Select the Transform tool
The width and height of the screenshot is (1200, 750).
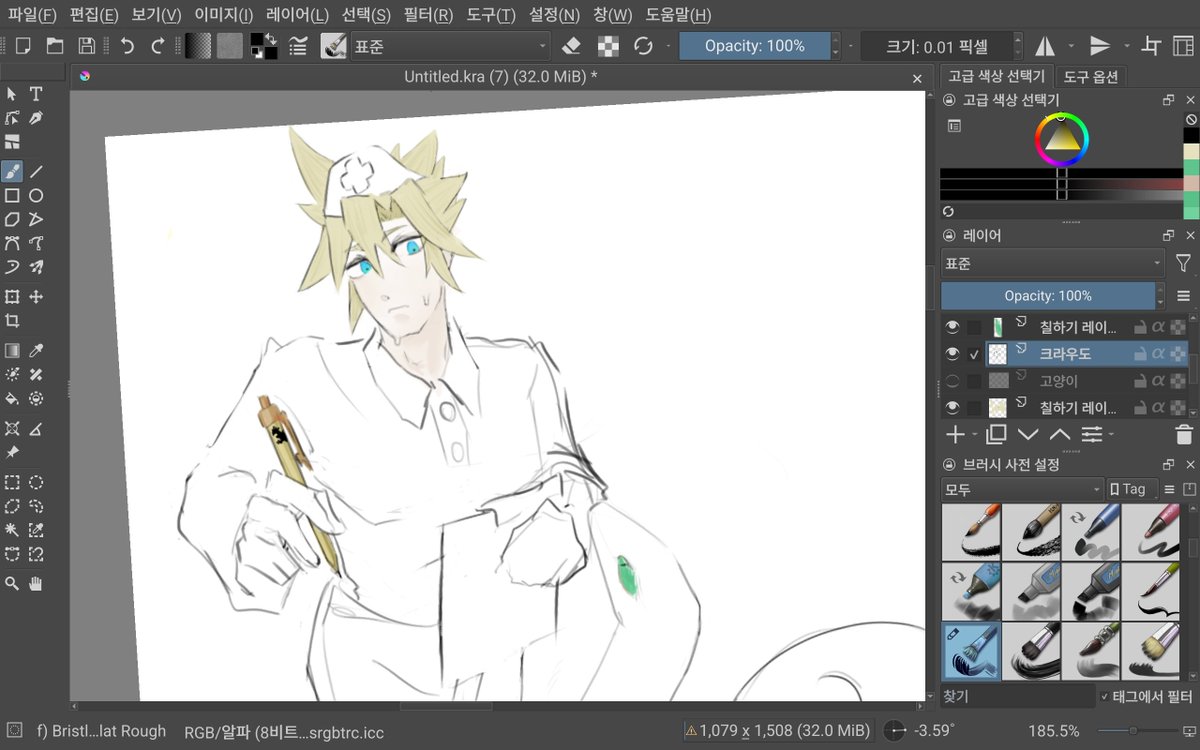[12, 297]
